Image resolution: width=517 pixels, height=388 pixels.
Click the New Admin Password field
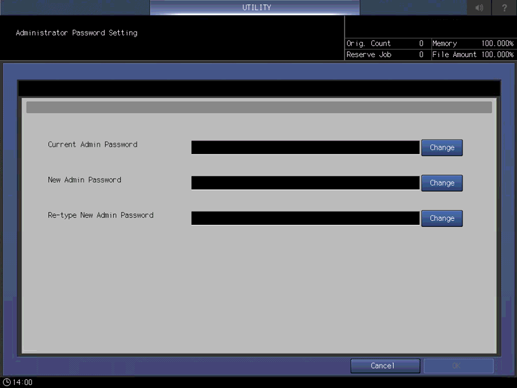pyautogui.click(x=305, y=183)
